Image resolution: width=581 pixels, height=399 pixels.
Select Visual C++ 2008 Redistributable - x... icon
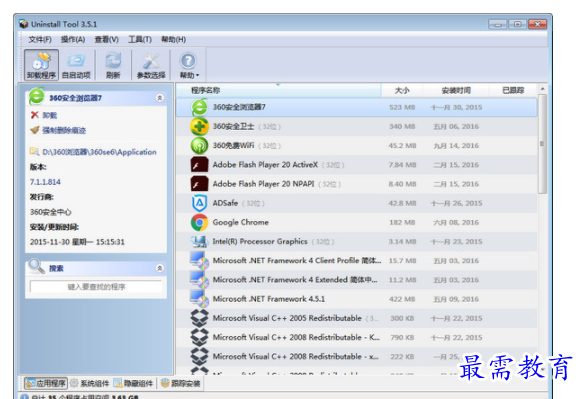(199, 356)
